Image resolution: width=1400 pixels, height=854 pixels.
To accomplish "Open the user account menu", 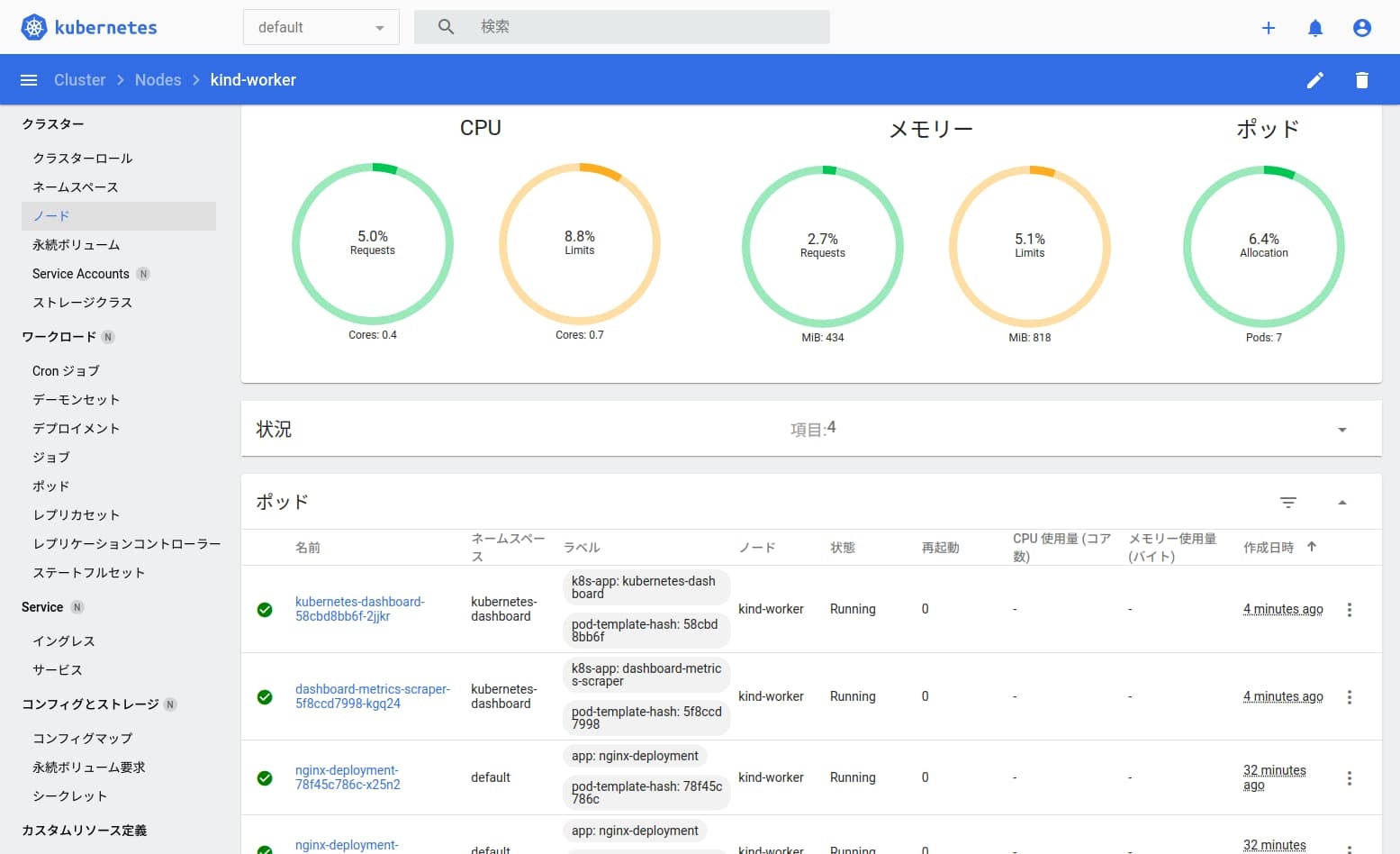I will 1361,28.
